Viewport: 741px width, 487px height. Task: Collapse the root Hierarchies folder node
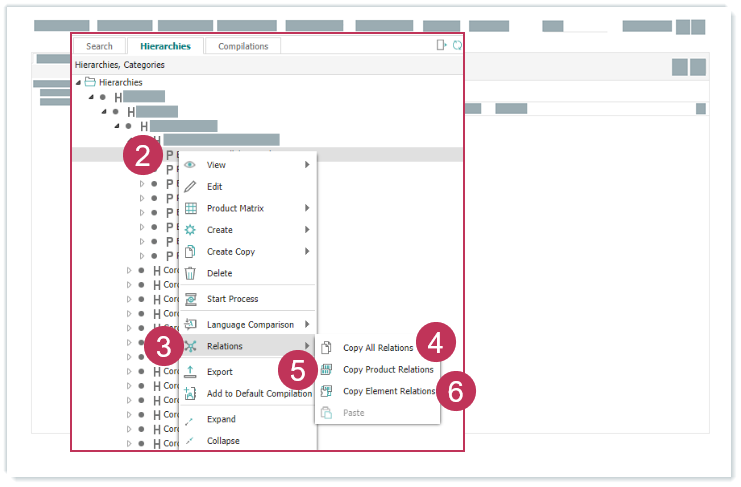[x=79, y=83]
